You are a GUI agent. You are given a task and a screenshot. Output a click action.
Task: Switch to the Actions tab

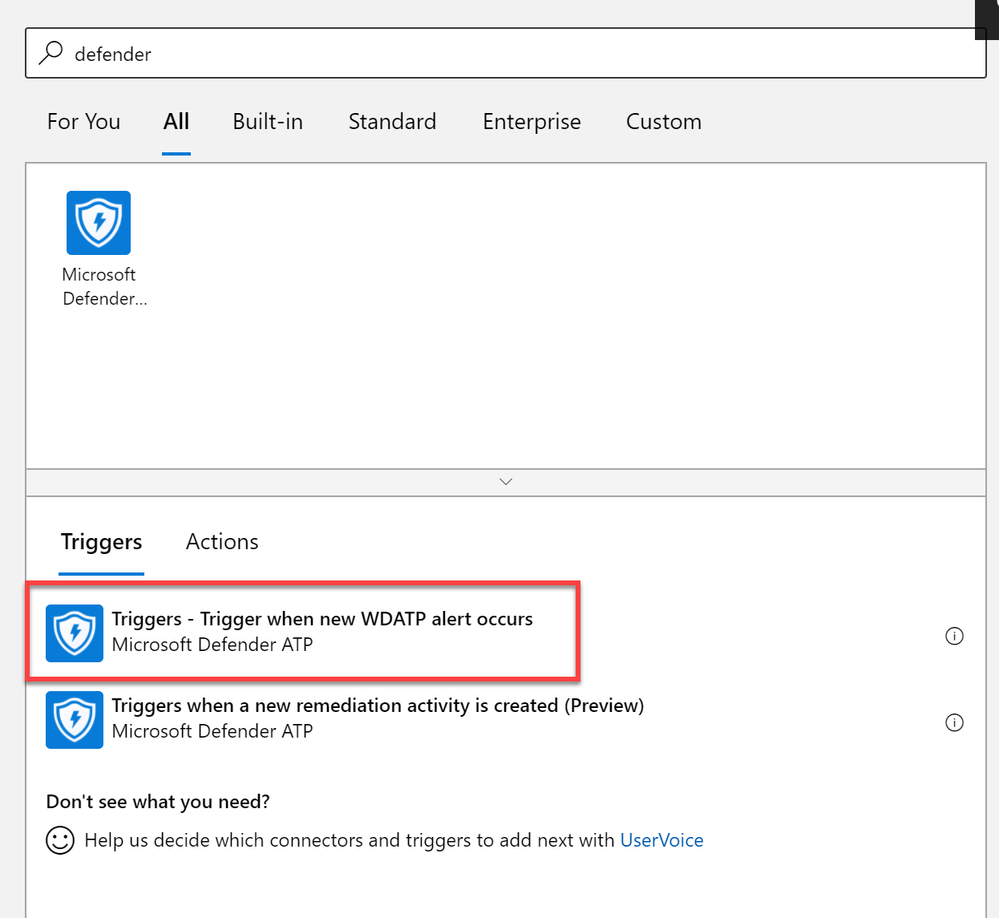[222, 541]
